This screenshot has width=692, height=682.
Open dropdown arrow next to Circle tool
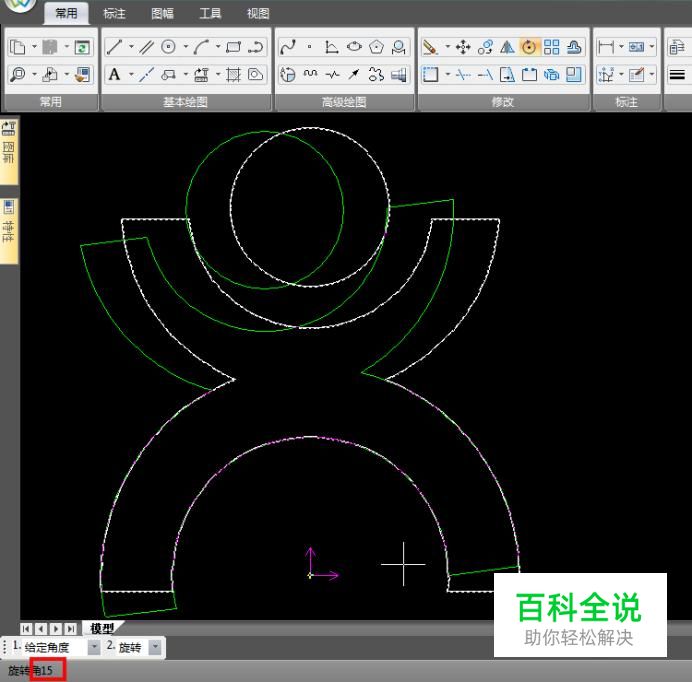185,46
